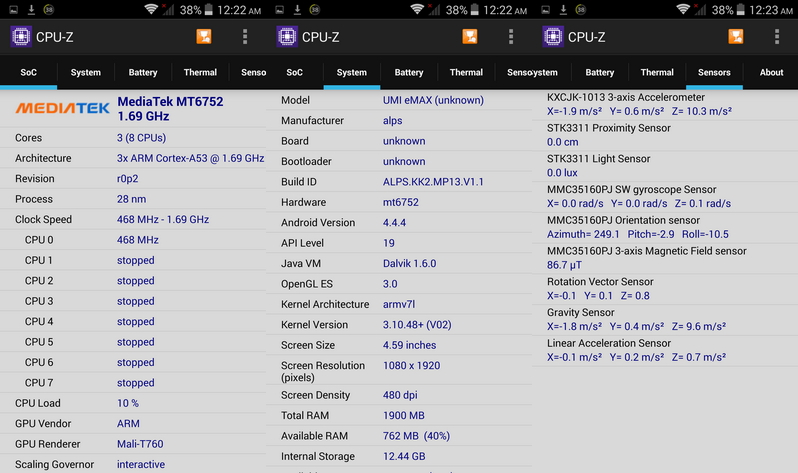This screenshot has width=798, height=473.
Task: Tap the CPU-Z app icon in the Sensors screen
Action: (x=553, y=37)
